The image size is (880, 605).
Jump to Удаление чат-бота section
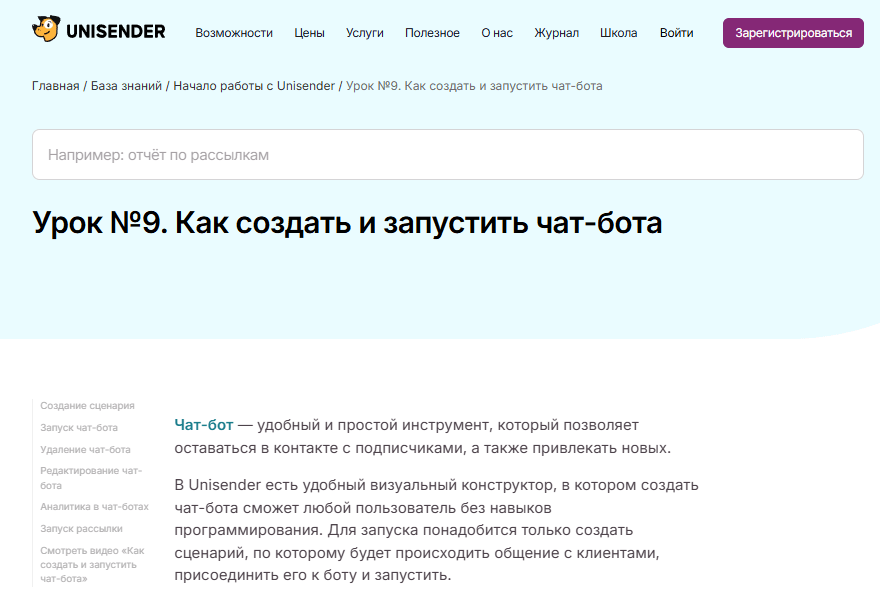click(x=85, y=450)
